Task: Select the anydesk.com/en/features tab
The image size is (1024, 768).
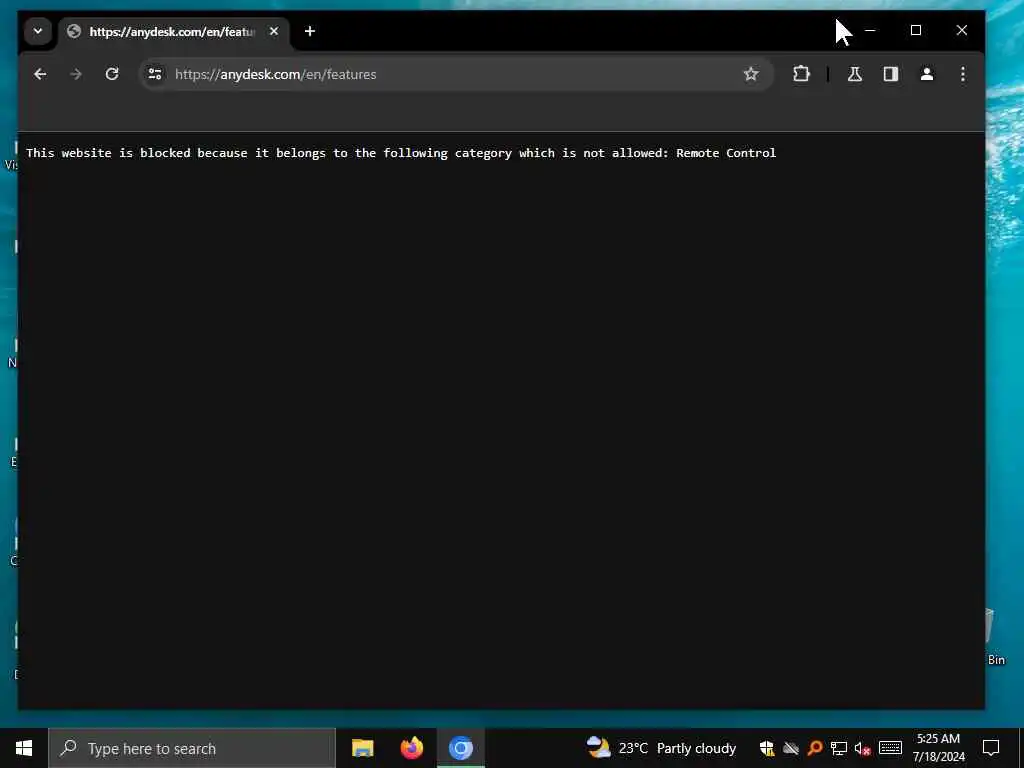Action: click(172, 31)
